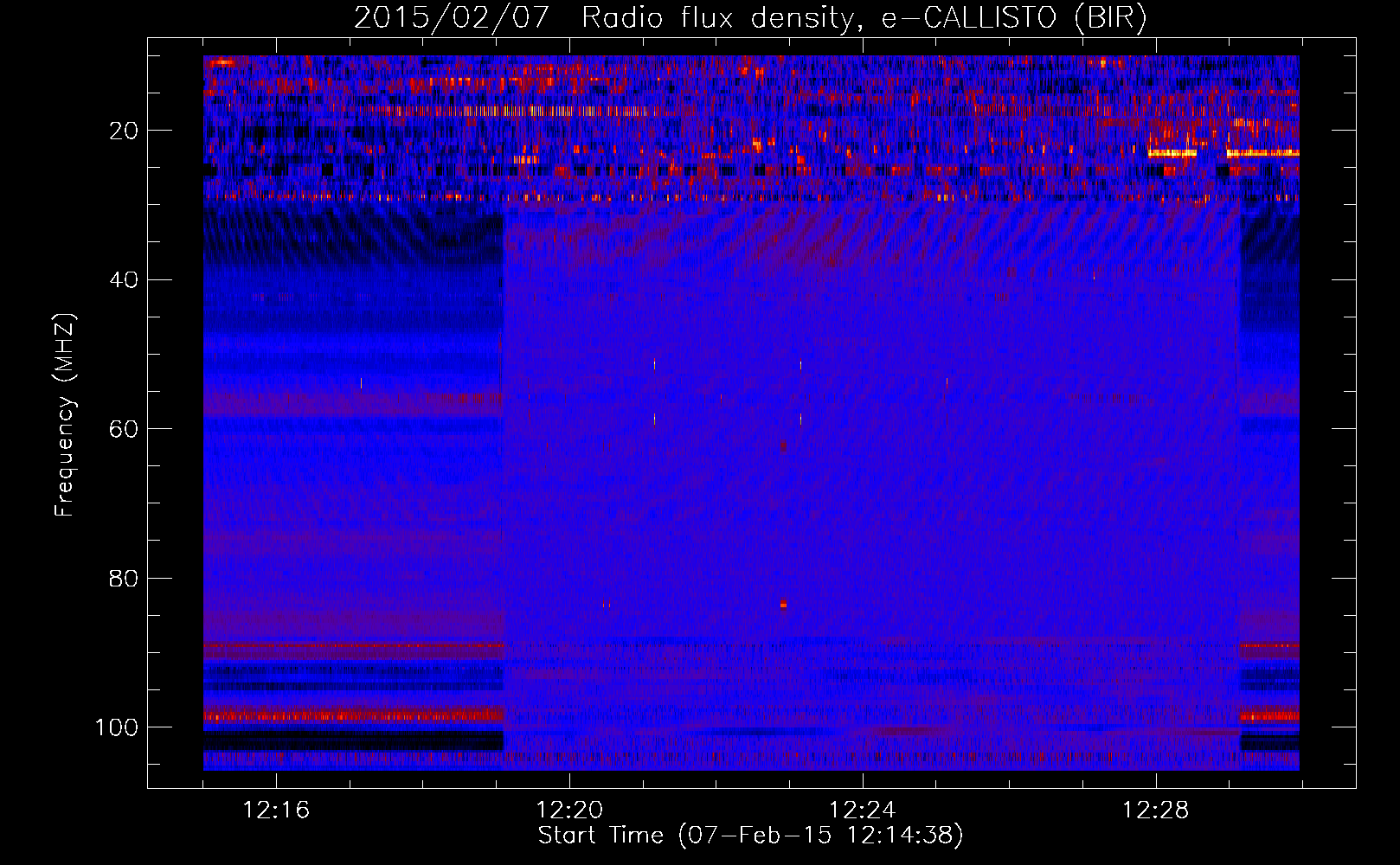The width and height of the screenshot is (1400, 865).
Task: Click the '12:28' time tick label
Action: tap(1156, 811)
